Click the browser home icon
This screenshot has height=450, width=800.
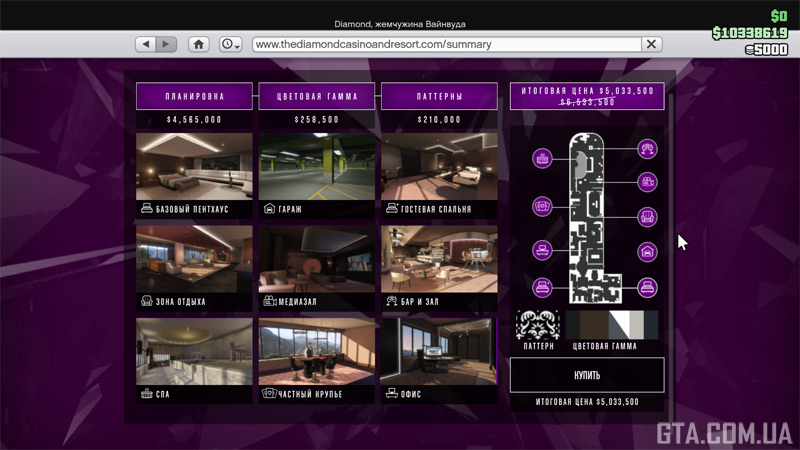(x=199, y=44)
